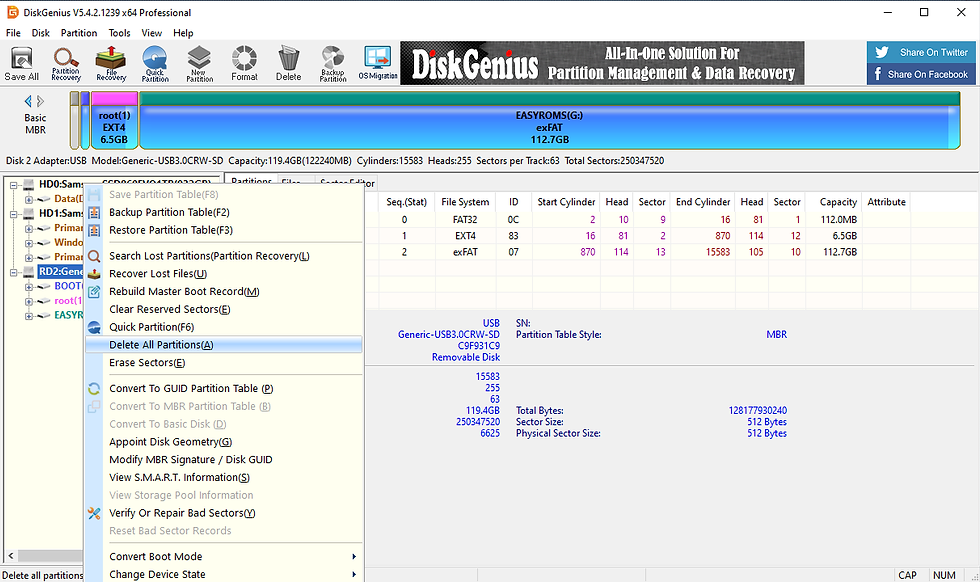
Task: Click the Convert To GUID icon
Action: click(94, 388)
